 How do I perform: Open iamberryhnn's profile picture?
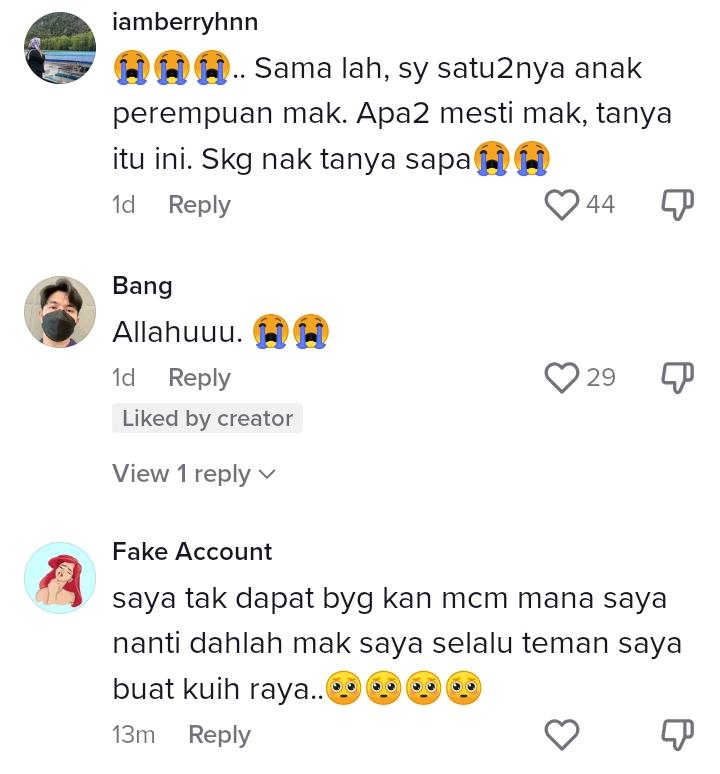(x=60, y=48)
